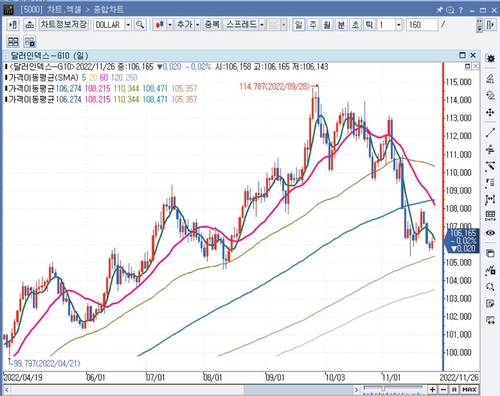The image size is (500, 396).
Task: Click the print chart icon
Action: click(x=30, y=25)
